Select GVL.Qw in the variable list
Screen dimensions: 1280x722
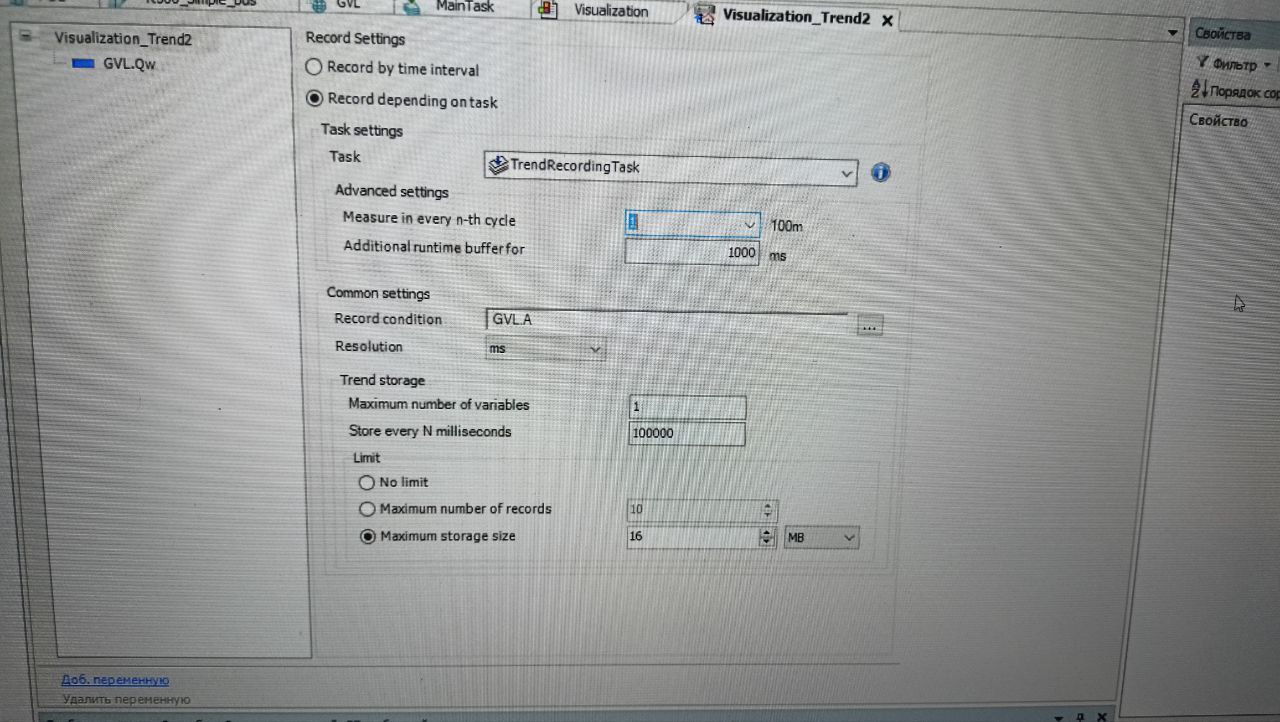[x=128, y=63]
